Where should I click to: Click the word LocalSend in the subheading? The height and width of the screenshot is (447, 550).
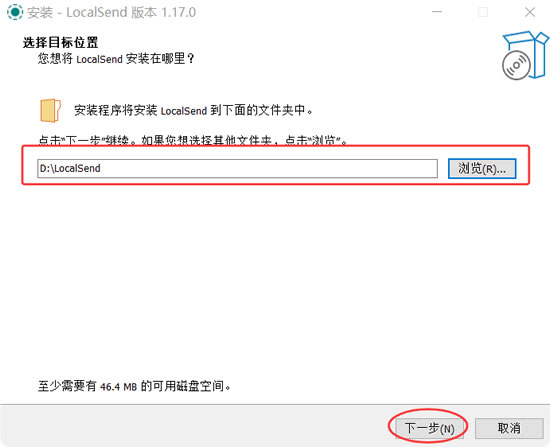(x=99, y=59)
